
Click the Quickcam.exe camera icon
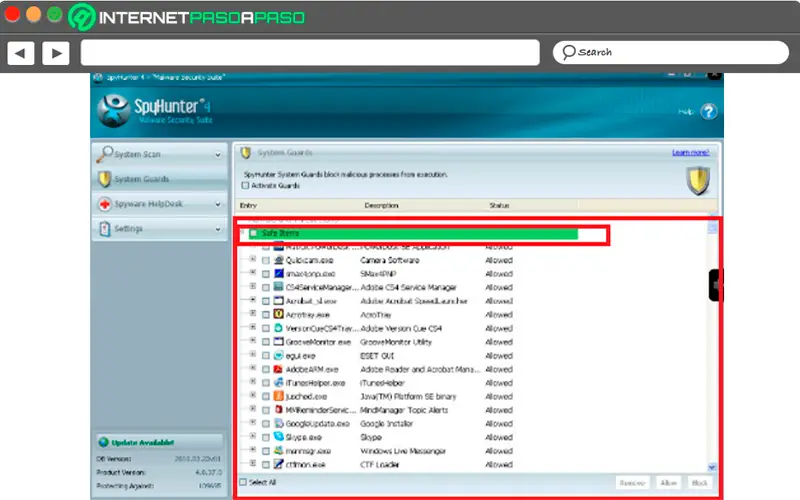[x=279, y=260]
